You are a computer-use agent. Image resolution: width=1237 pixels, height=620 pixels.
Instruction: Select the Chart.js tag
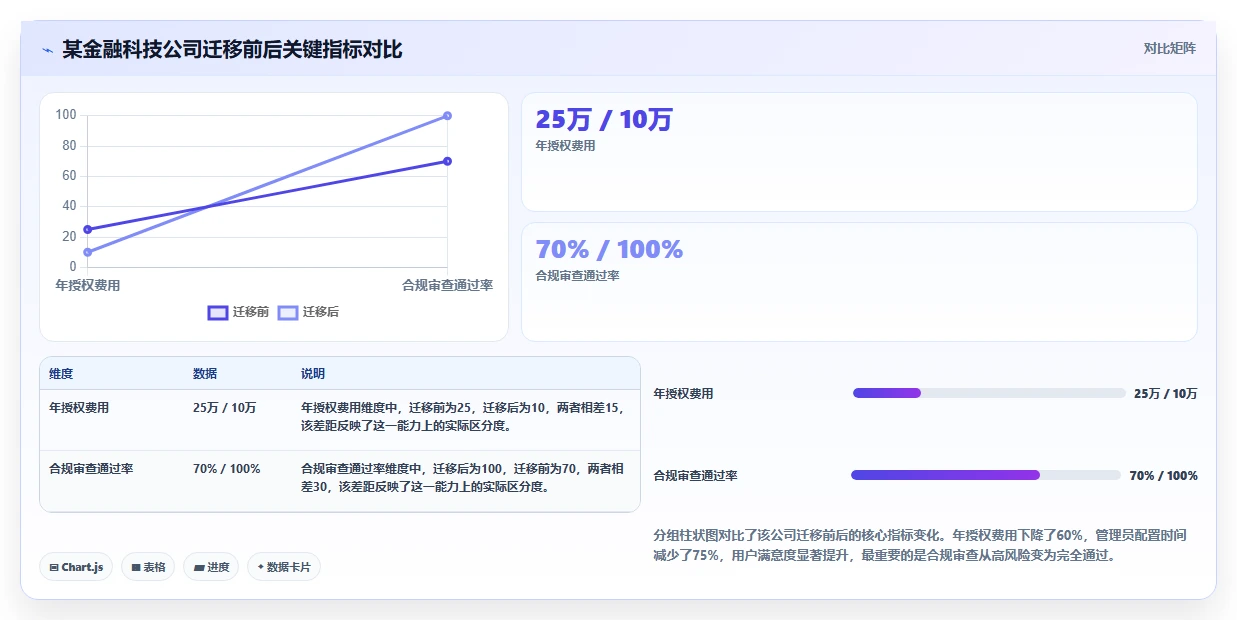pyautogui.click(x=76, y=567)
